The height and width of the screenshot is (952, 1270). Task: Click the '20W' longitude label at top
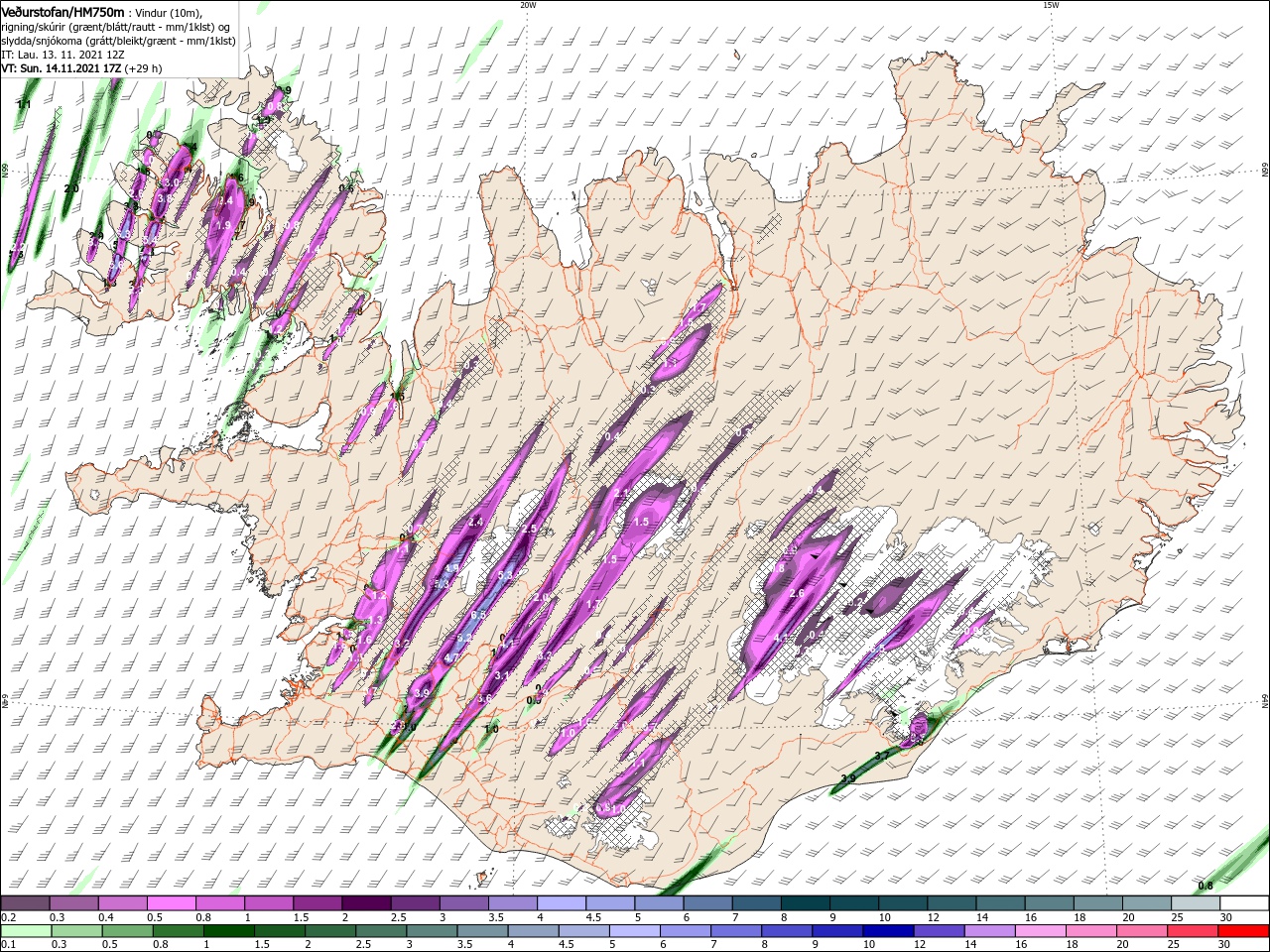pos(528,5)
